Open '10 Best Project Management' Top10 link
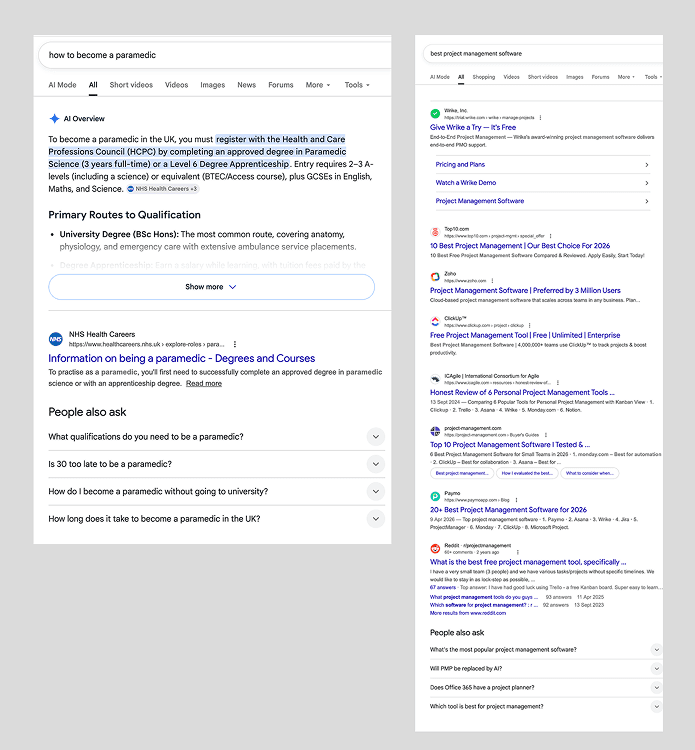 [520, 246]
